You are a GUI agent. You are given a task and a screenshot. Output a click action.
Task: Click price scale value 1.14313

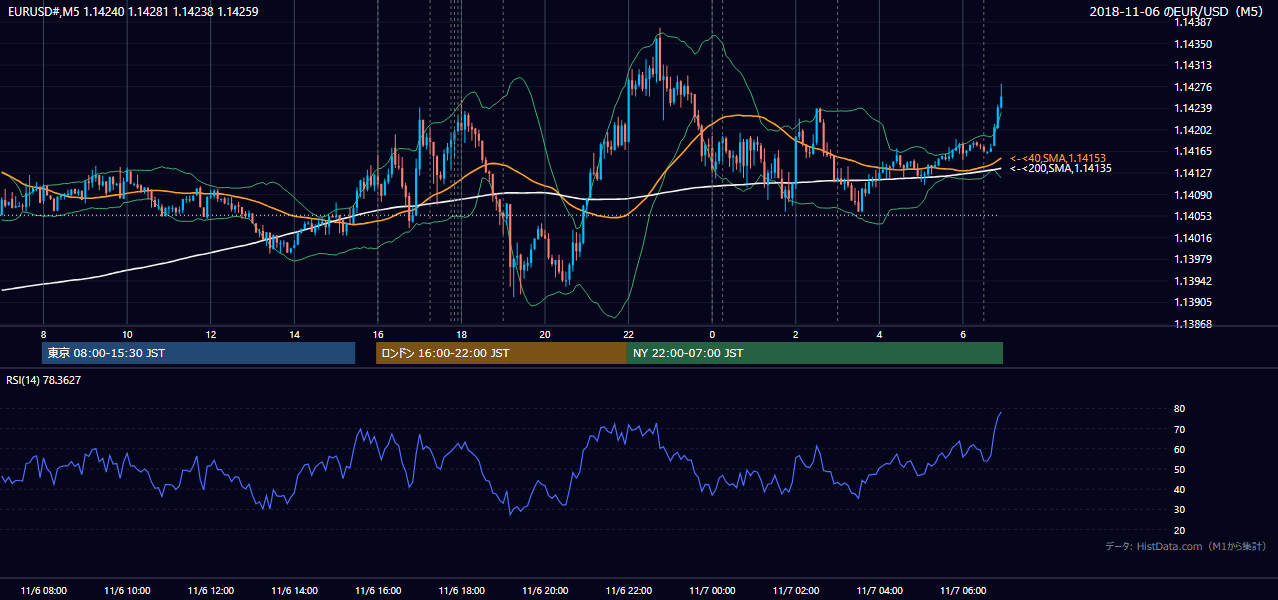click(1192, 66)
